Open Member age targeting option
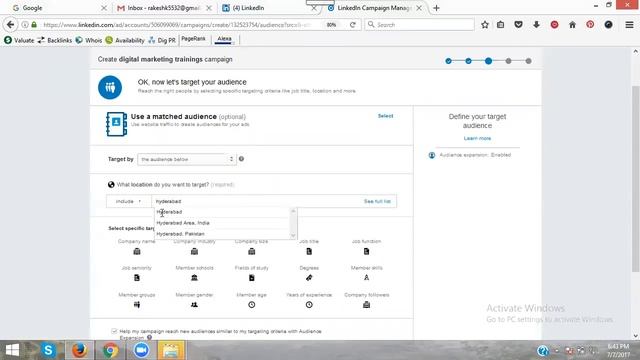The height and width of the screenshot is (360, 640). pos(251,300)
